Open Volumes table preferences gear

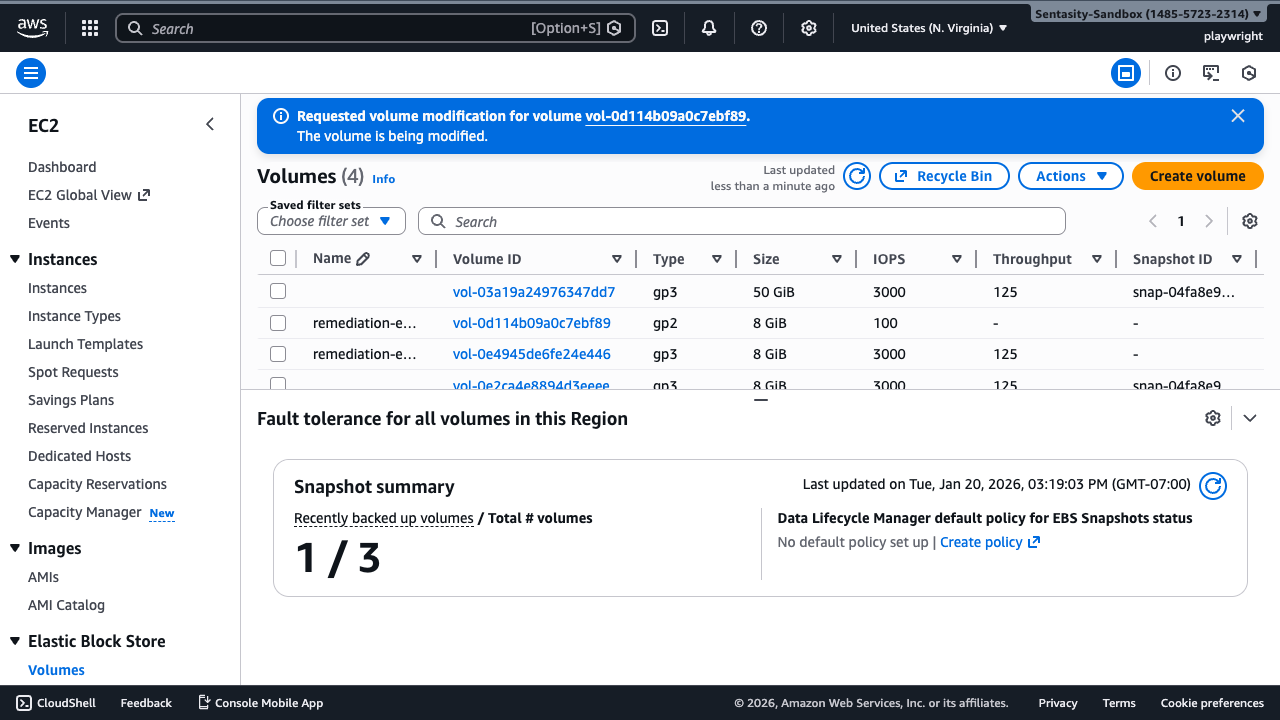[1249, 221]
